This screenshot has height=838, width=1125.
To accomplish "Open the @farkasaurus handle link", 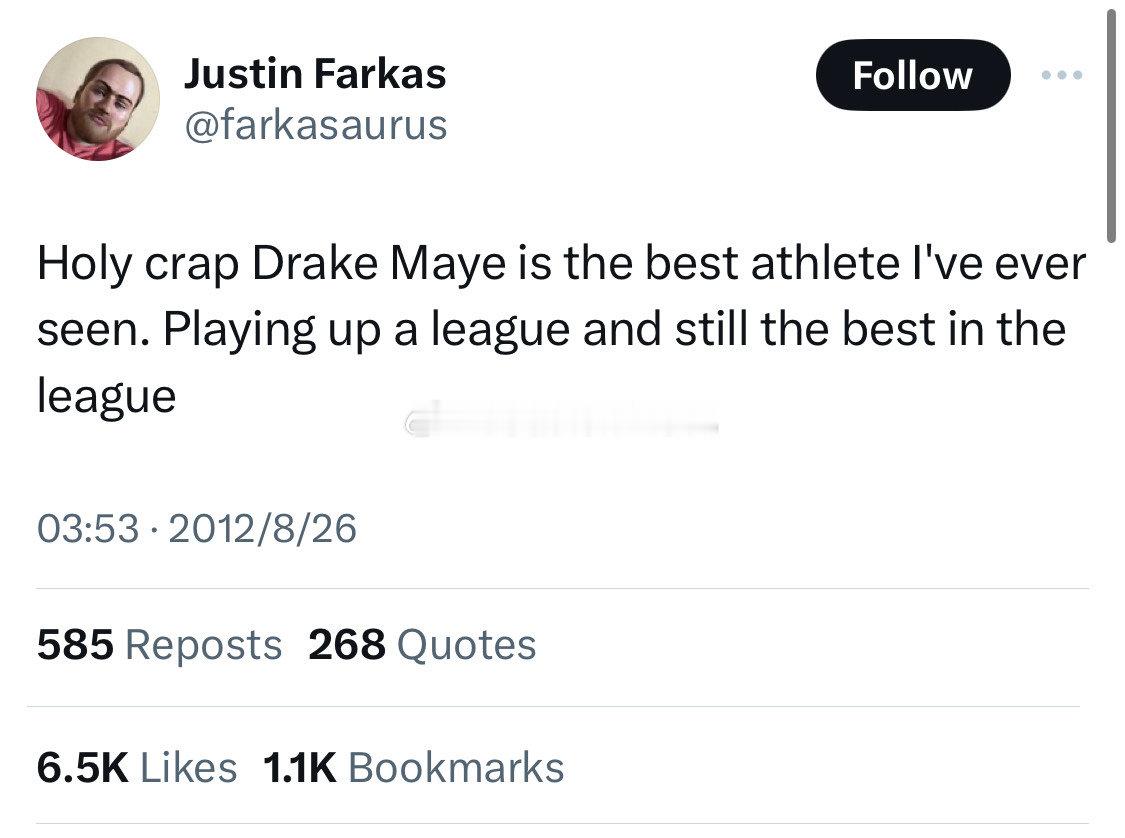I will [x=314, y=124].
